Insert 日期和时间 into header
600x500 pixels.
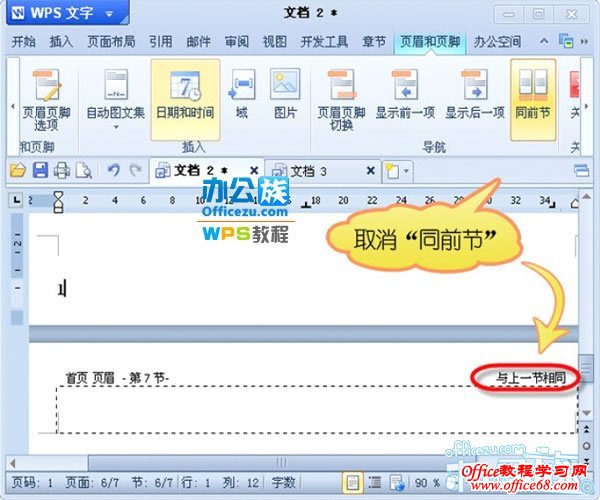pyautogui.click(x=185, y=99)
